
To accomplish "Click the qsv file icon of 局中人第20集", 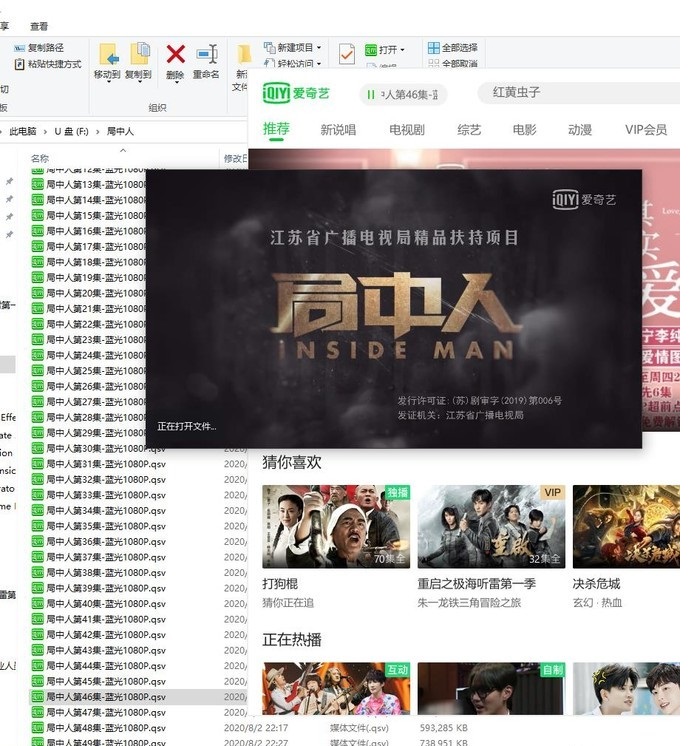I will [x=38, y=293].
